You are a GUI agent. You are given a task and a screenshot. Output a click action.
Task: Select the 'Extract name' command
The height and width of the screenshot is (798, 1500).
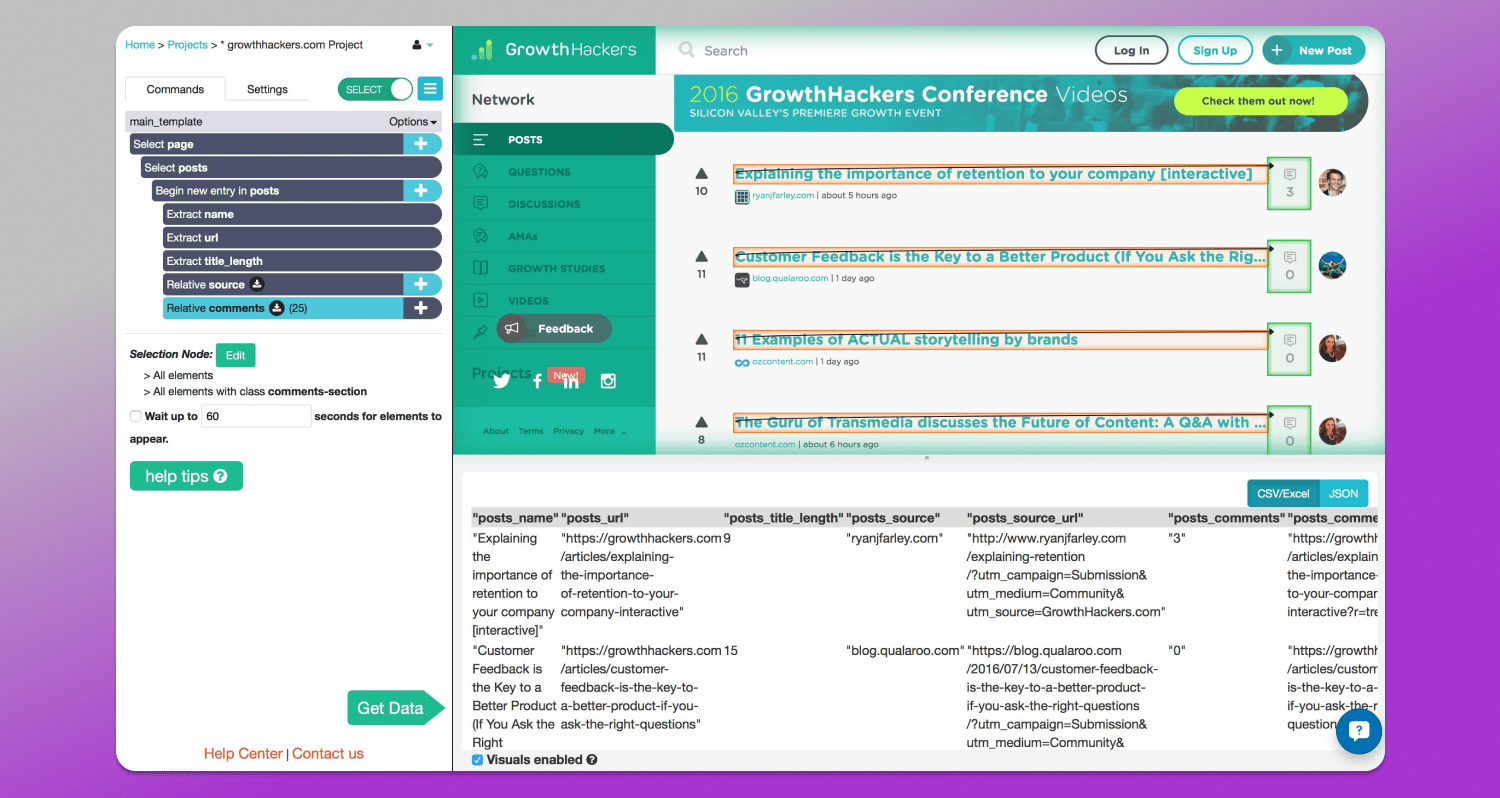(302, 214)
